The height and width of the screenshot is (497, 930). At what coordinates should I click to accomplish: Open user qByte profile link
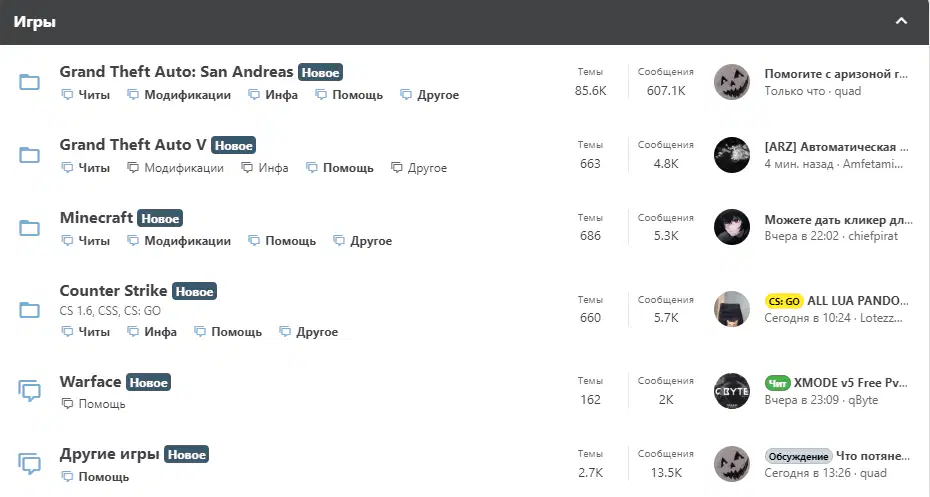pos(863,400)
